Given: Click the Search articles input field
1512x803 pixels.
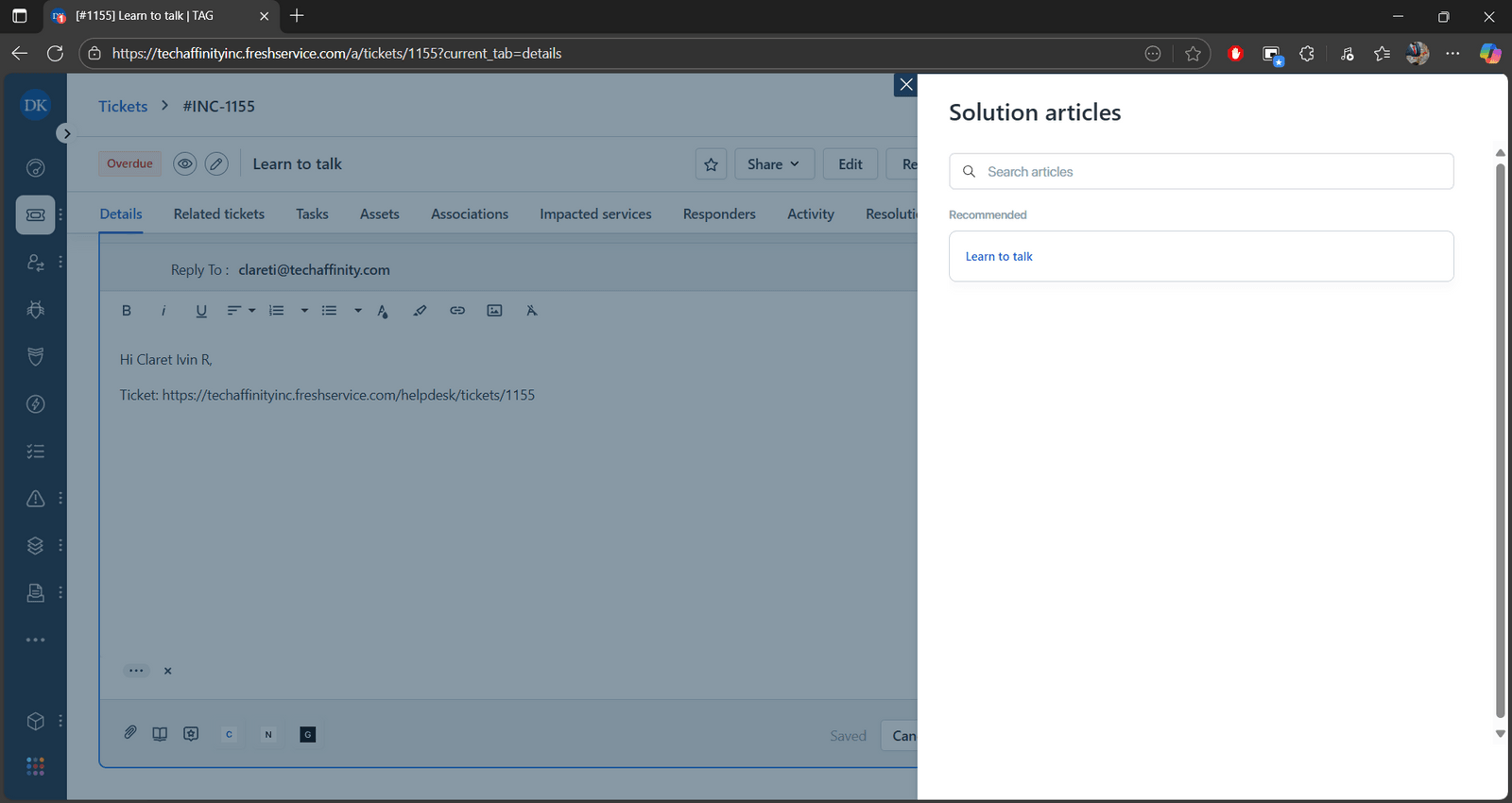Looking at the screenshot, I should 1210,172.
